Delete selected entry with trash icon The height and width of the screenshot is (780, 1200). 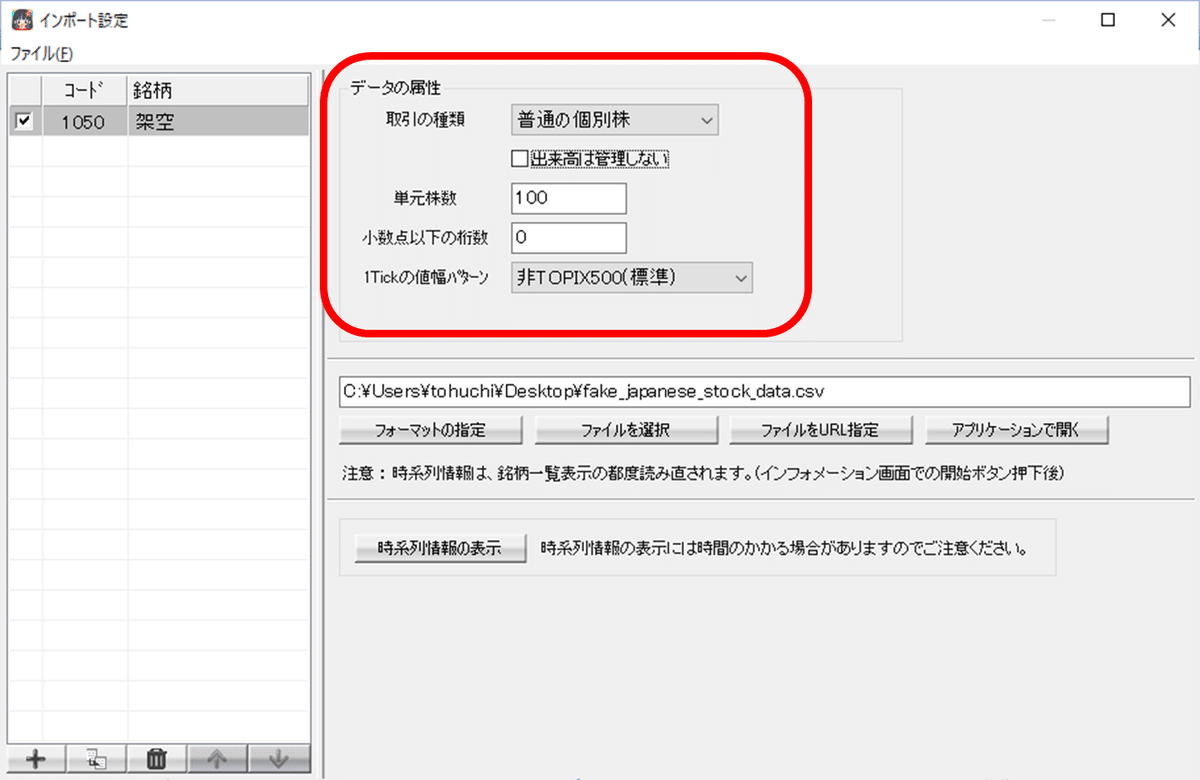click(159, 758)
